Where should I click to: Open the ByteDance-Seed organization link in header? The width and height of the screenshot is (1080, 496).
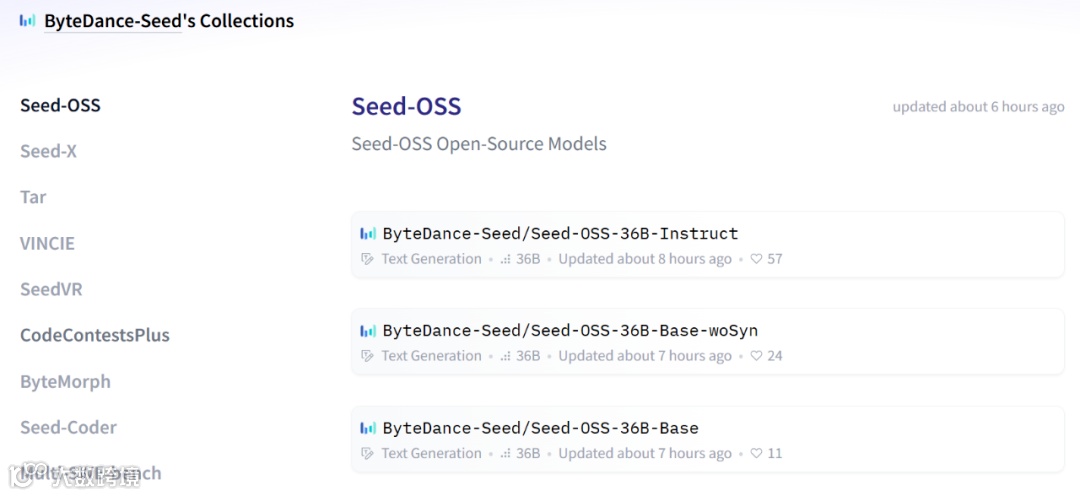(x=112, y=21)
